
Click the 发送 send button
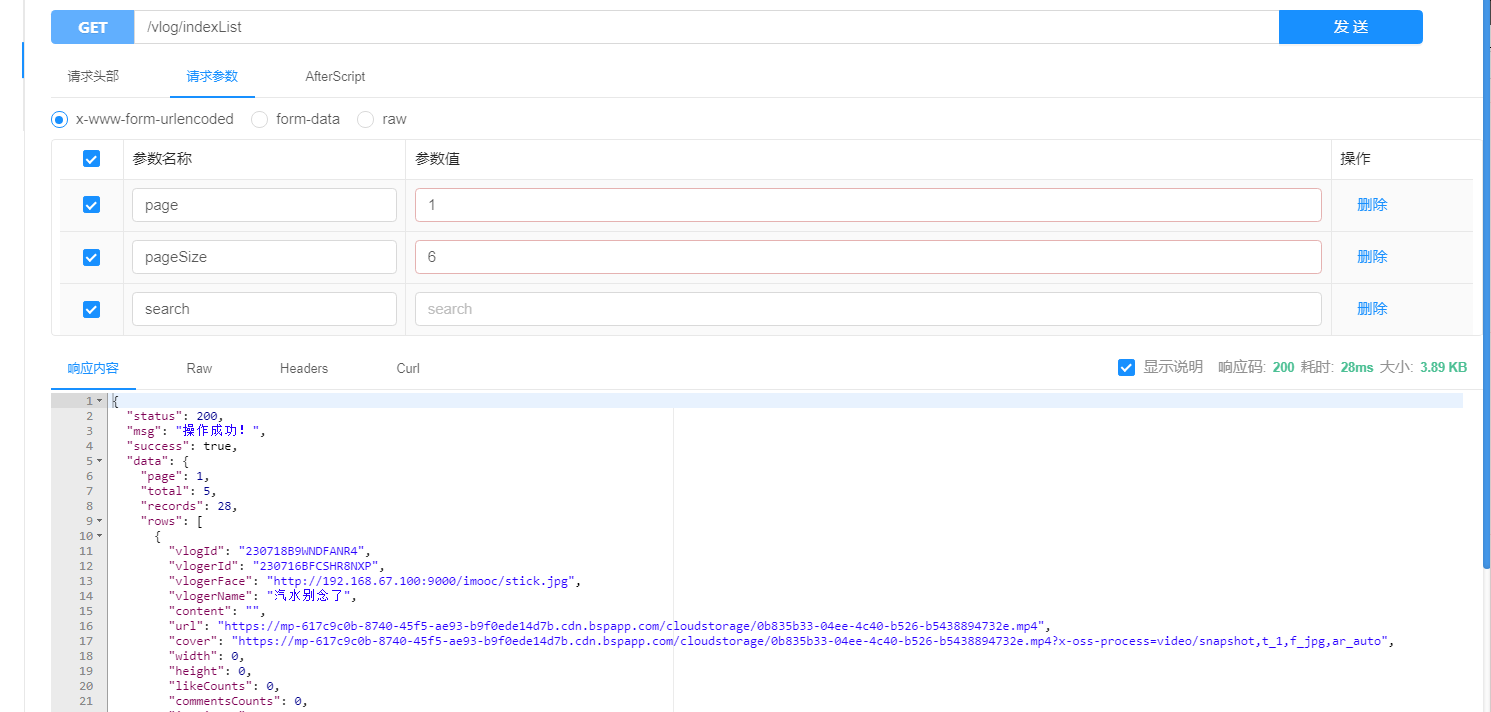point(1350,27)
